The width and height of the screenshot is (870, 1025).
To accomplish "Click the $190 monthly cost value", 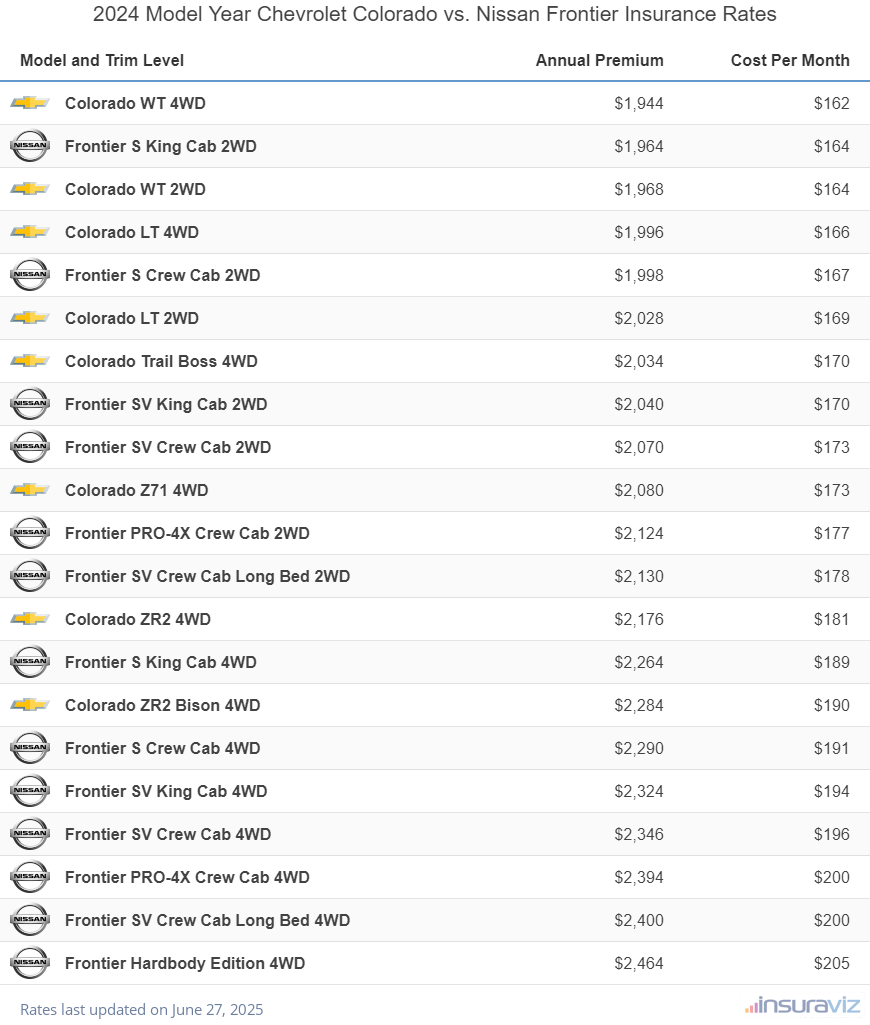I will click(x=831, y=705).
